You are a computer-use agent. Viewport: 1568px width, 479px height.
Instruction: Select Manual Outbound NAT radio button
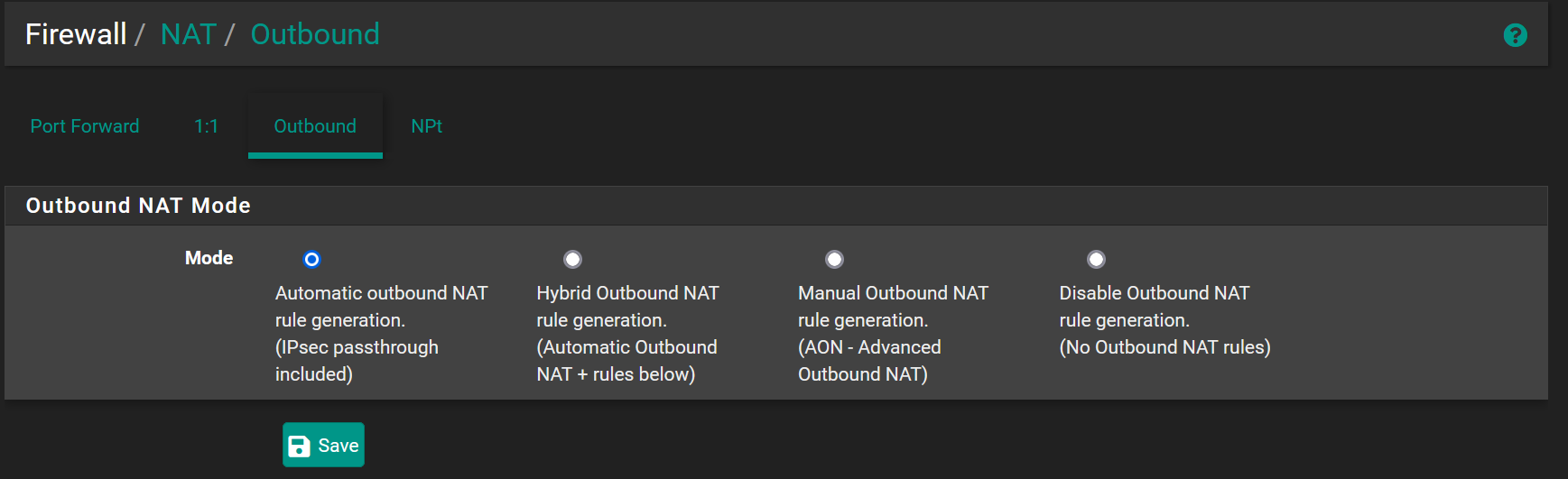coord(834,260)
